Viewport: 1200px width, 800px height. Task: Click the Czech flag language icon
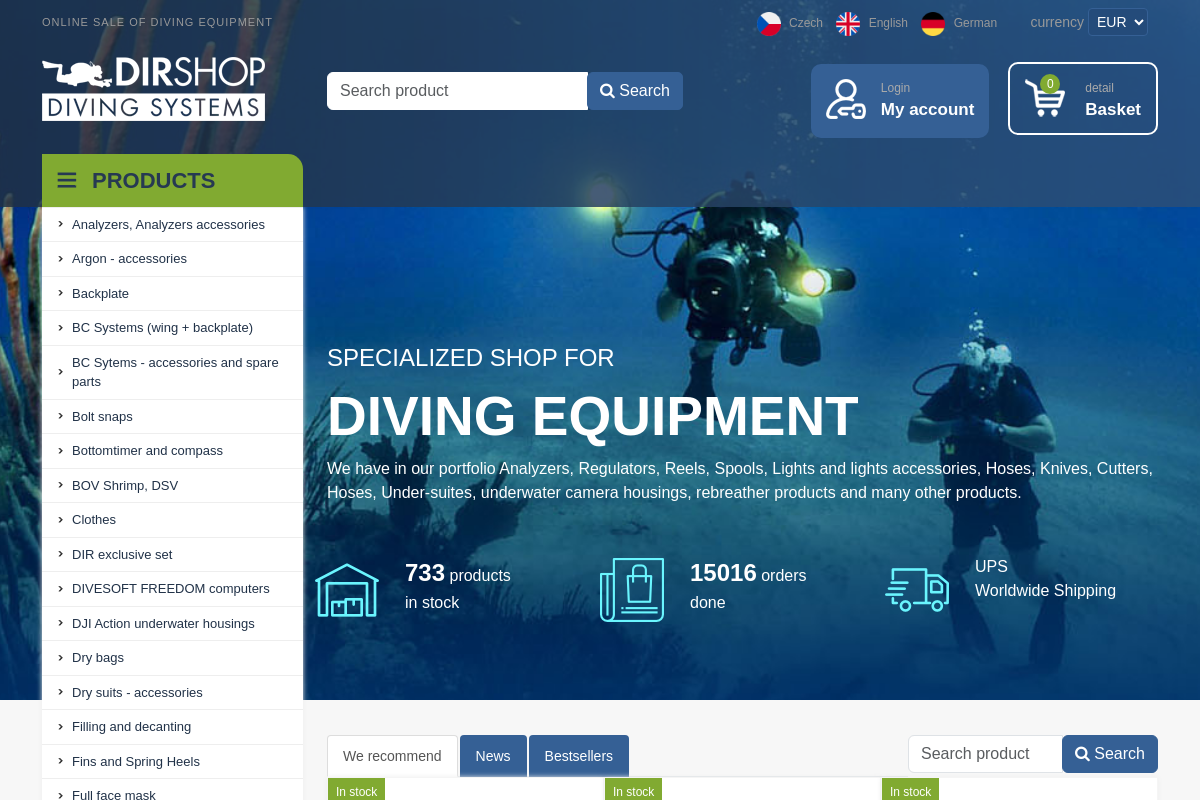pos(769,22)
